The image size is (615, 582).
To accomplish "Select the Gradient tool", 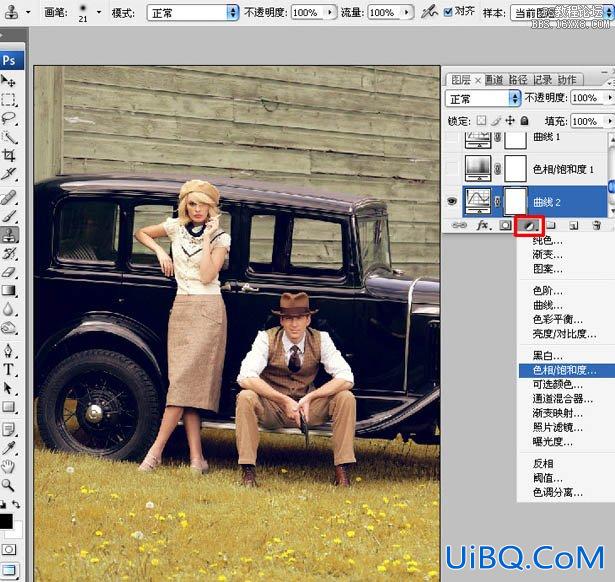I will [8, 291].
